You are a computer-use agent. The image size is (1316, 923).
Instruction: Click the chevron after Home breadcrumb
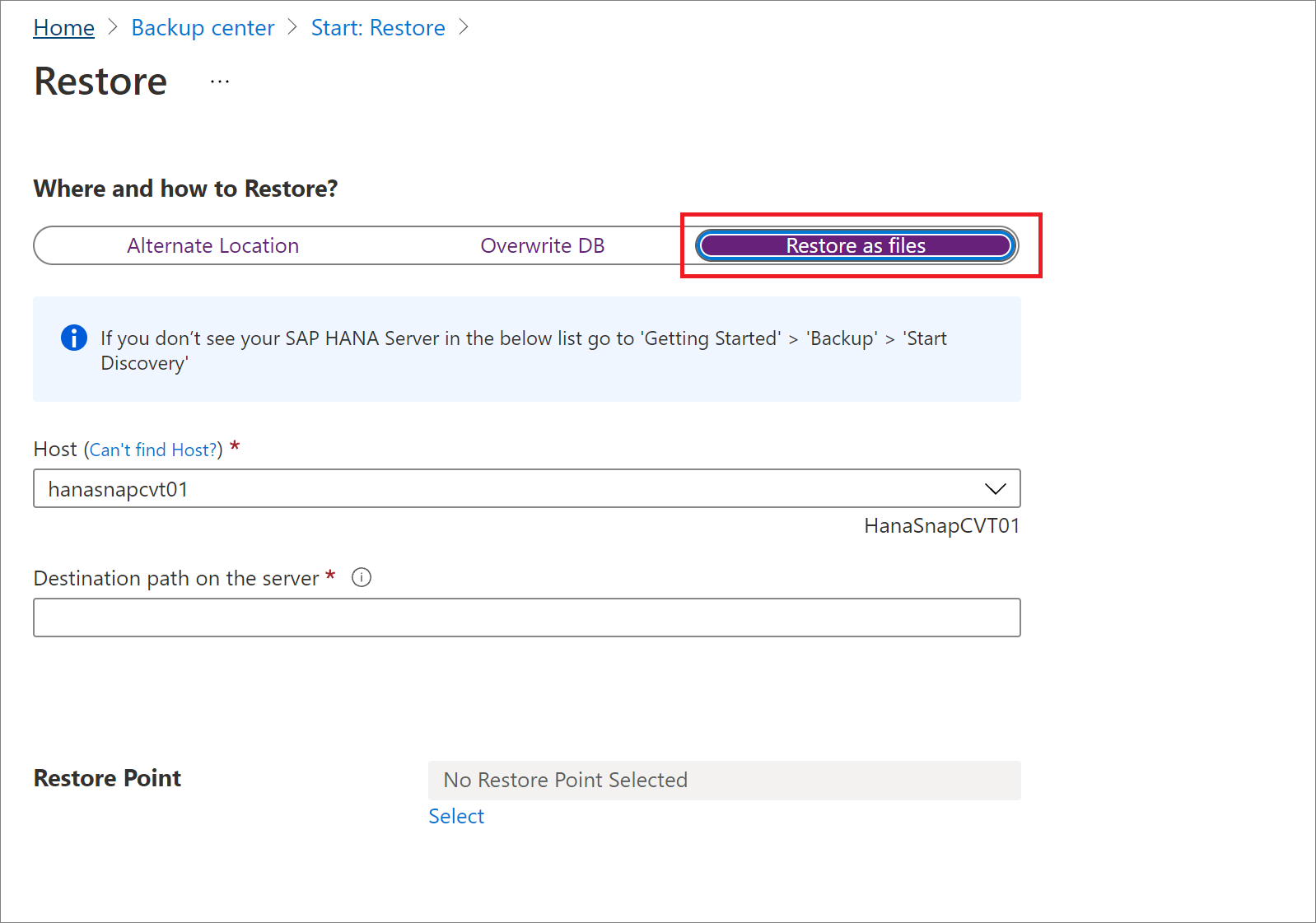114,27
